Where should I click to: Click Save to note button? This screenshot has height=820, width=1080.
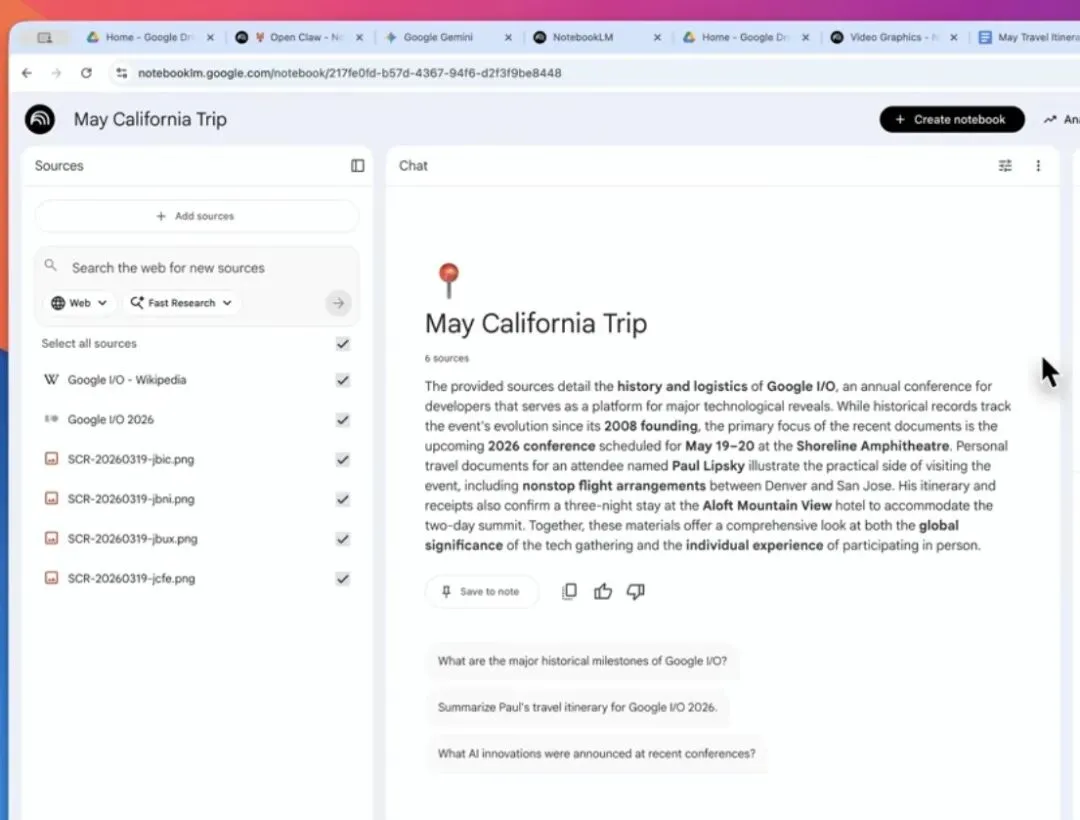pos(481,591)
